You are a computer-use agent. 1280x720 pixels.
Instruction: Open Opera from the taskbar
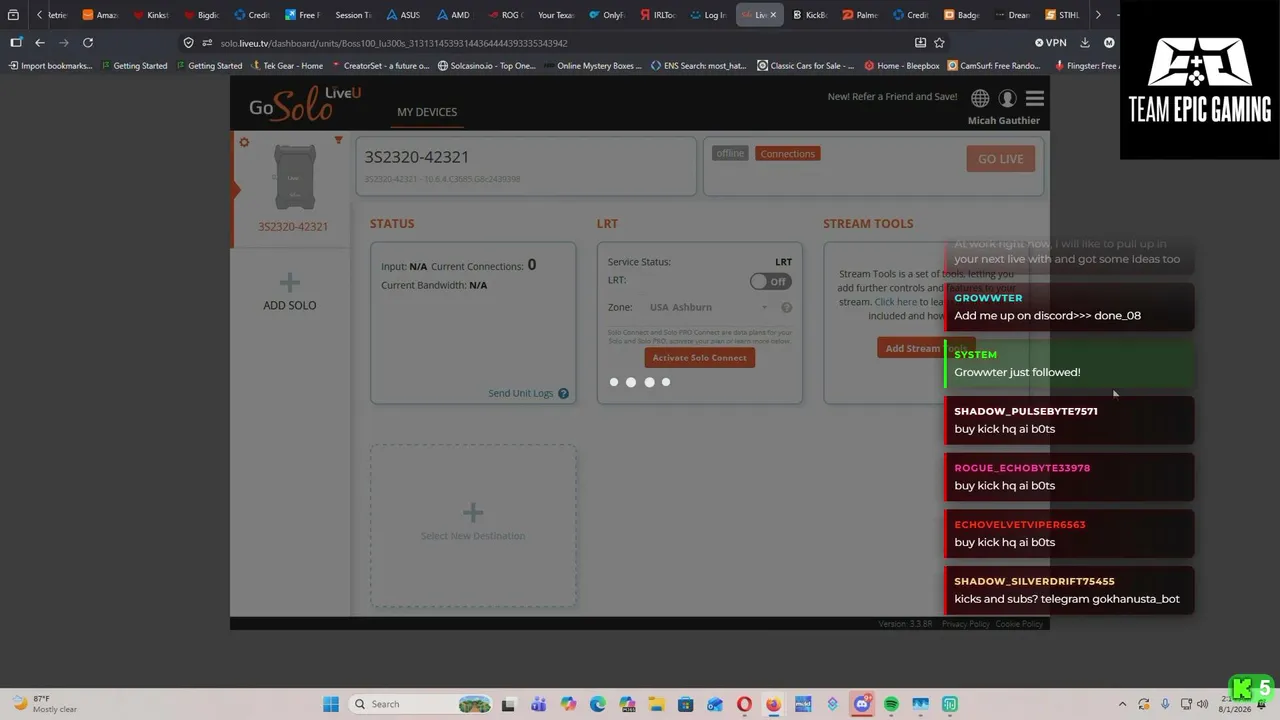744,704
